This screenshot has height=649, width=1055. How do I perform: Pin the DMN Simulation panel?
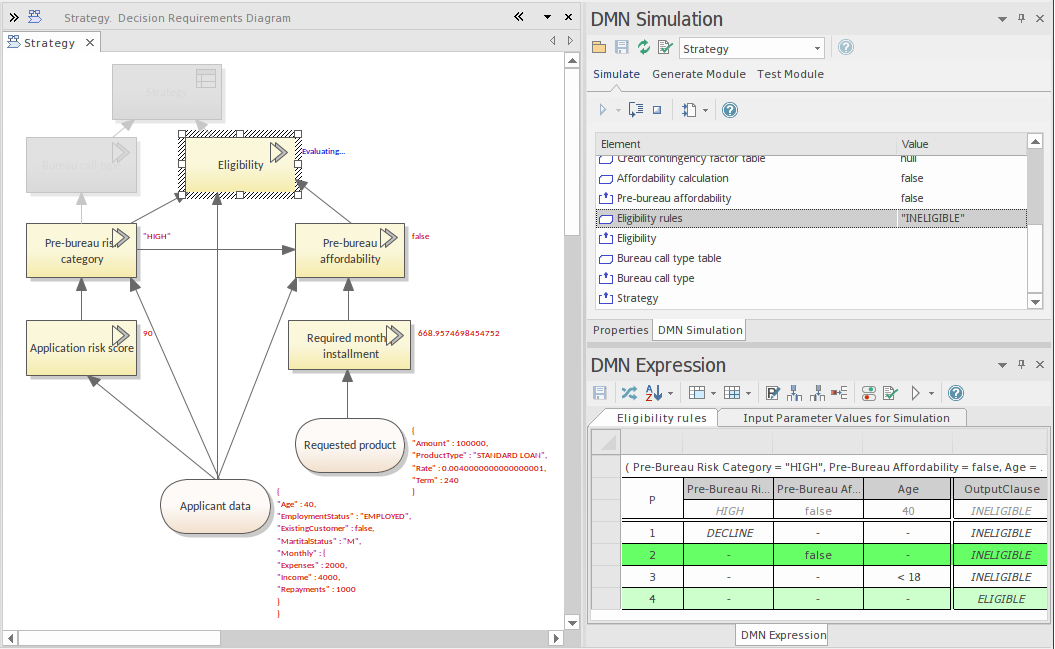point(1021,19)
